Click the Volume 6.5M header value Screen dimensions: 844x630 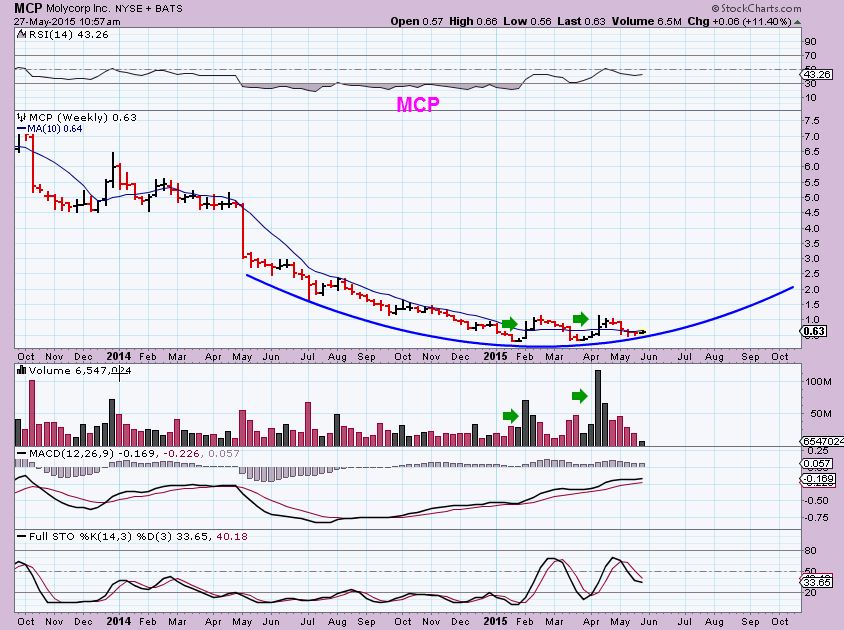pyautogui.click(x=646, y=22)
